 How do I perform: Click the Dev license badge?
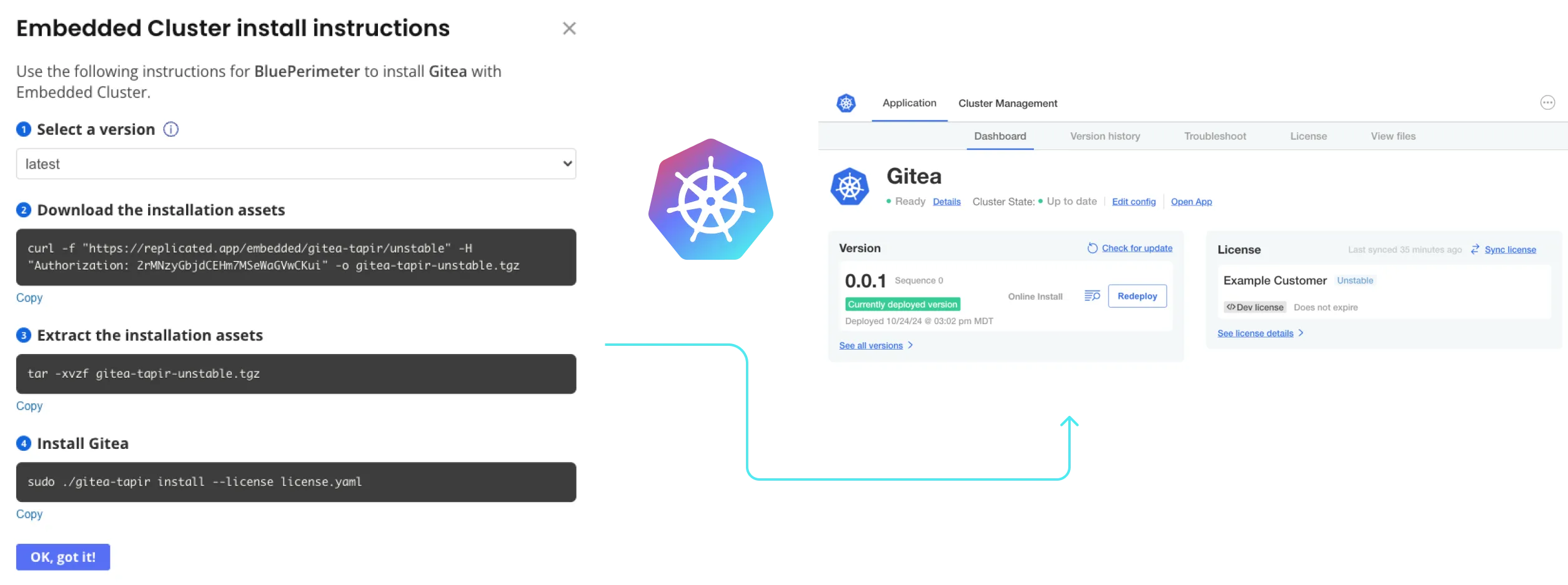click(x=1254, y=307)
